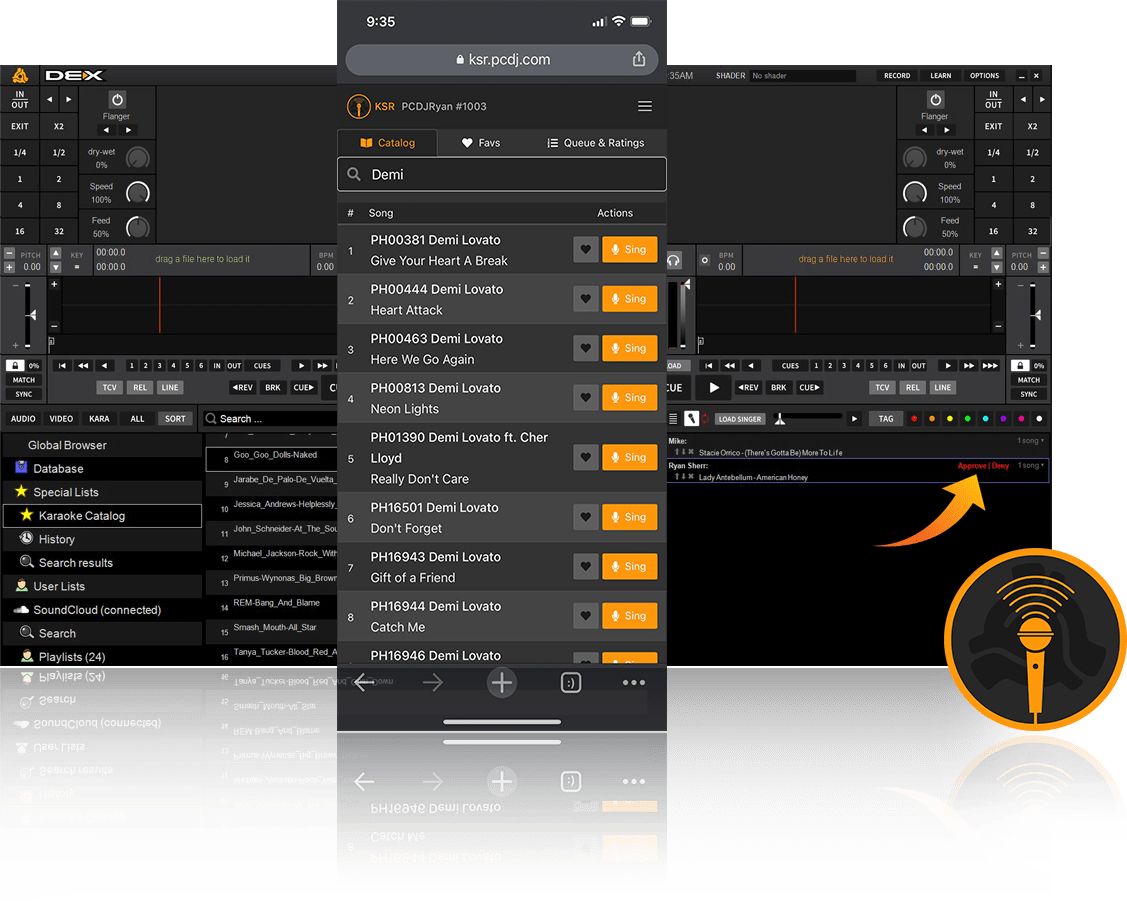Open the phone browser more options dots
The width and height of the screenshot is (1127, 901).
(634, 683)
